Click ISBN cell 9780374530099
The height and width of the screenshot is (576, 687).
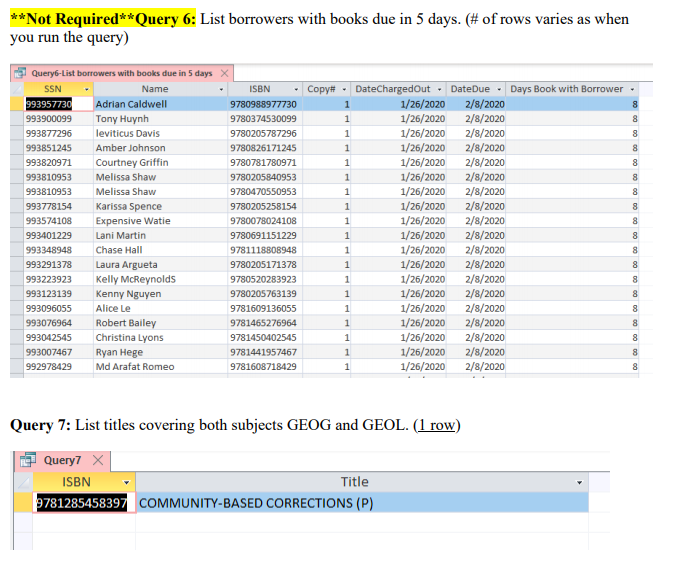point(263,119)
